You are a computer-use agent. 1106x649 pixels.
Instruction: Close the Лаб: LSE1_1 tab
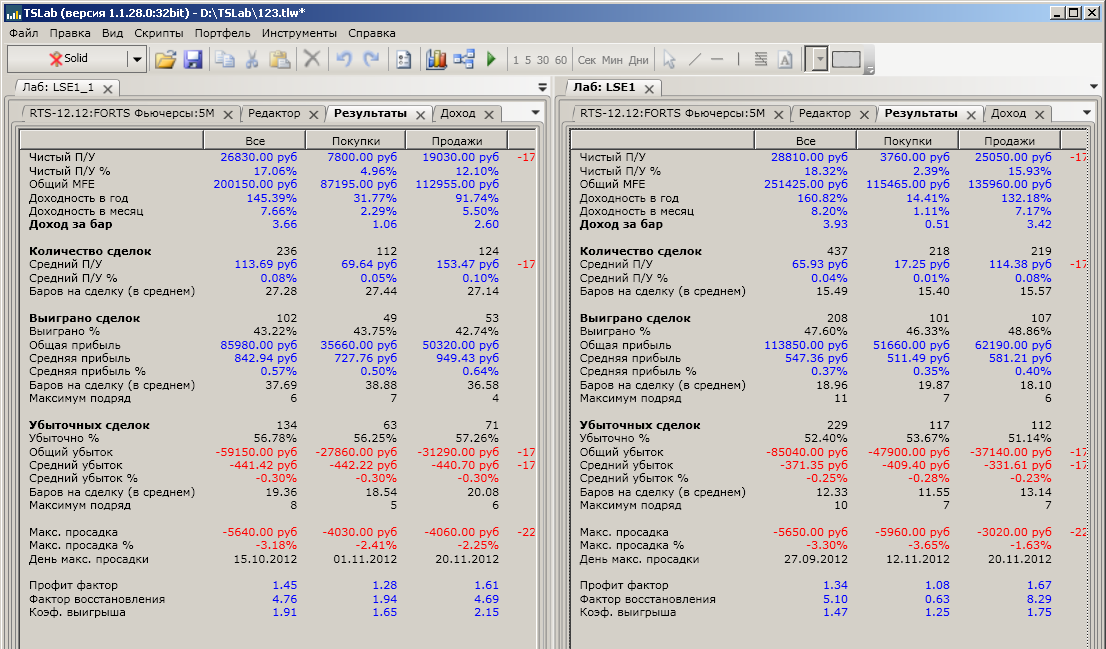click(x=107, y=88)
